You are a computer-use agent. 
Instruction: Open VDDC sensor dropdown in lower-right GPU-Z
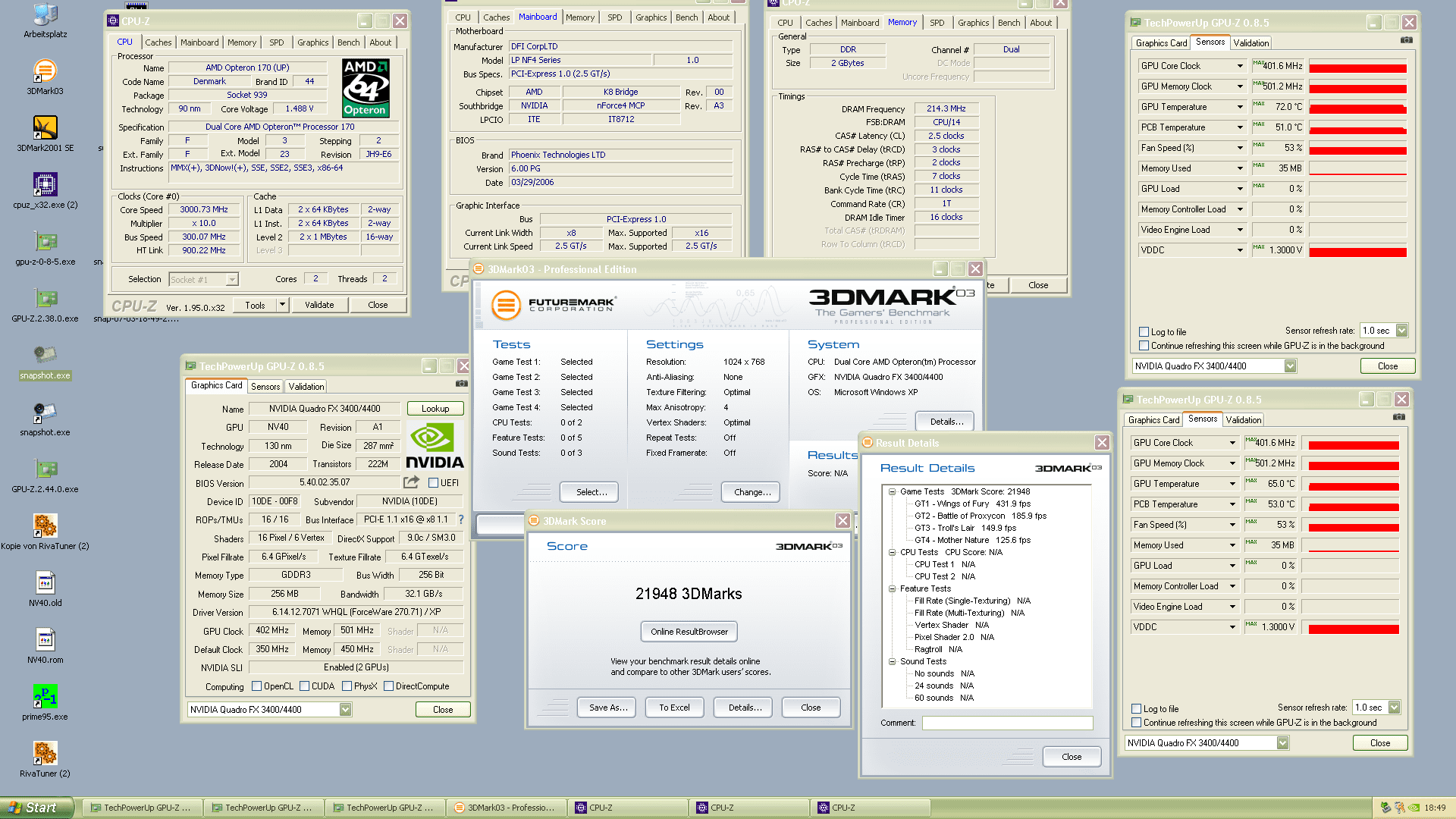[1232, 627]
